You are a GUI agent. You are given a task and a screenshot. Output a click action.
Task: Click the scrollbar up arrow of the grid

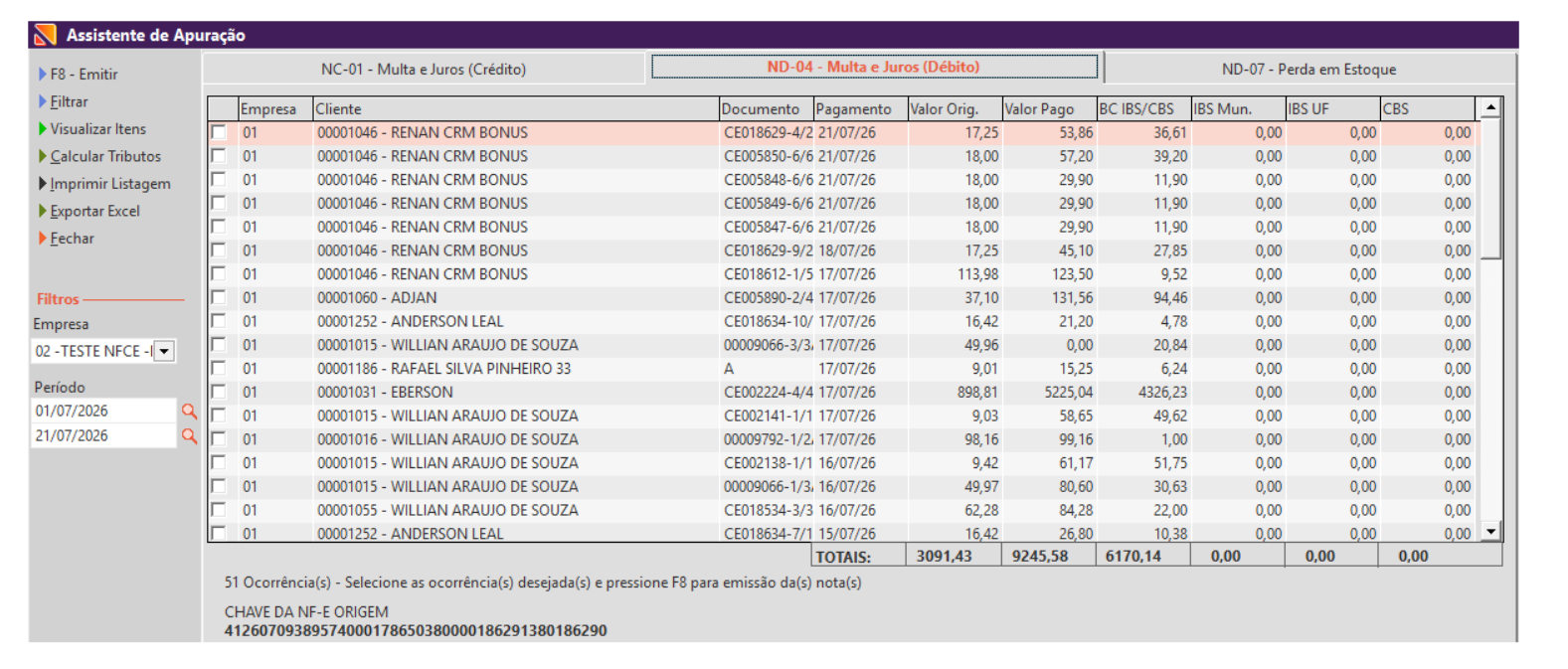[1490, 107]
